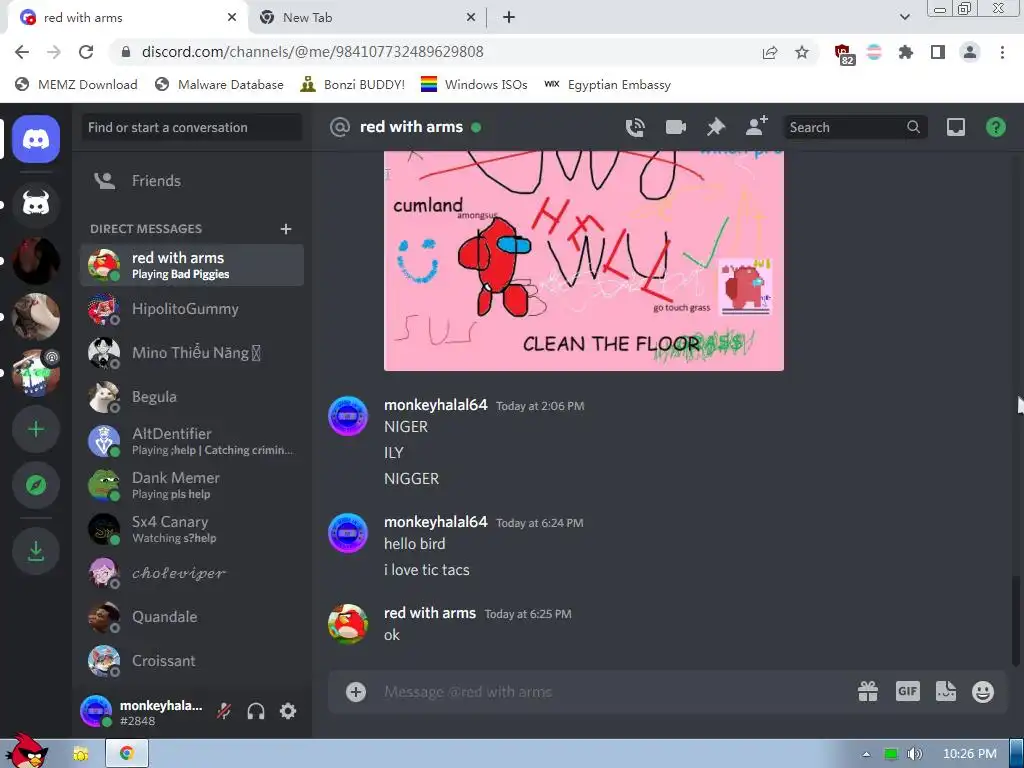The height and width of the screenshot is (768, 1024).
Task: Open MEMZ Download bookmark
Action: click(76, 84)
